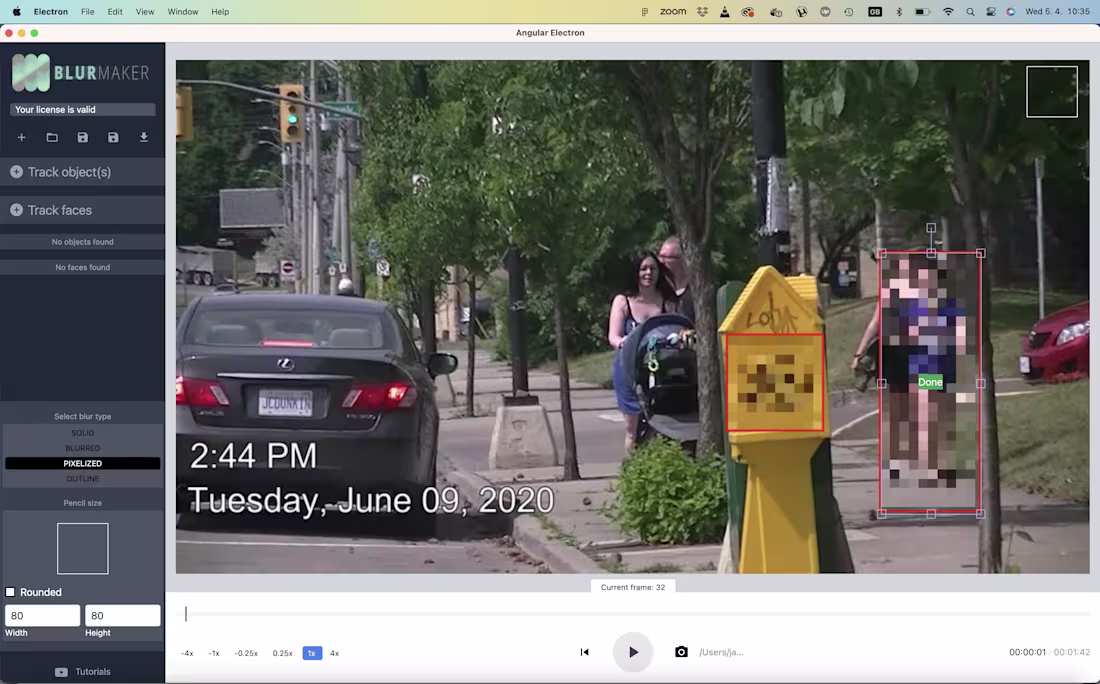Set playback speed to 4x
Image resolution: width=1100 pixels, height=684 pixels.
click(335, 653)
